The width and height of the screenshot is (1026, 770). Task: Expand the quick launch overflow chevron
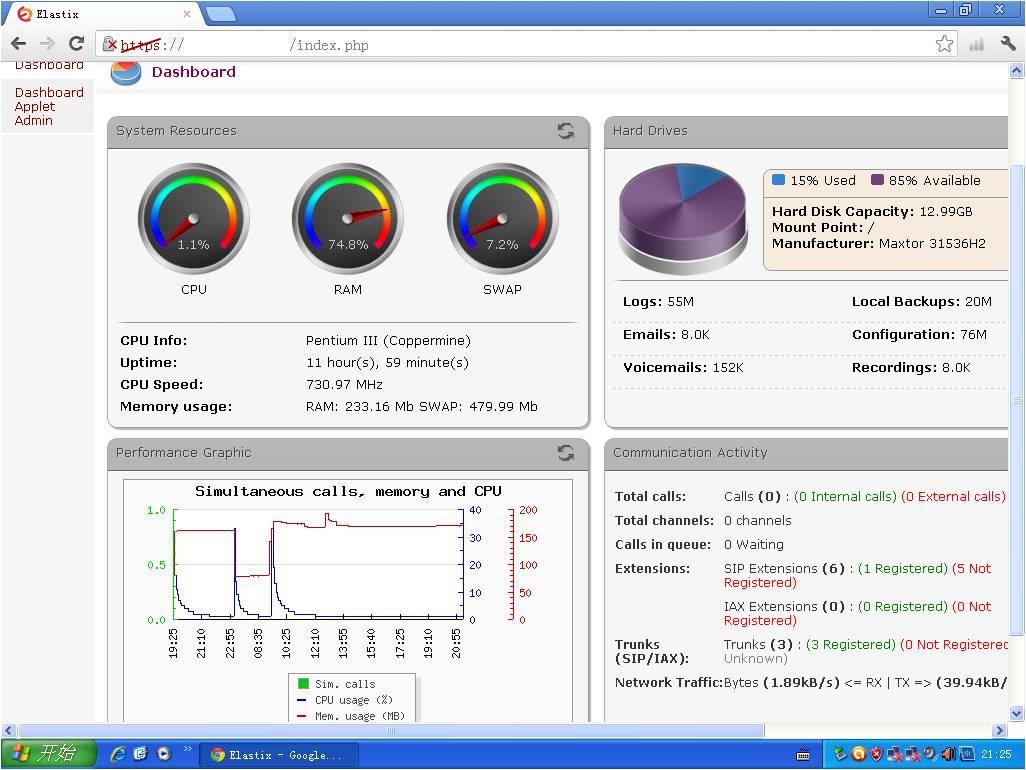[188, 749]
